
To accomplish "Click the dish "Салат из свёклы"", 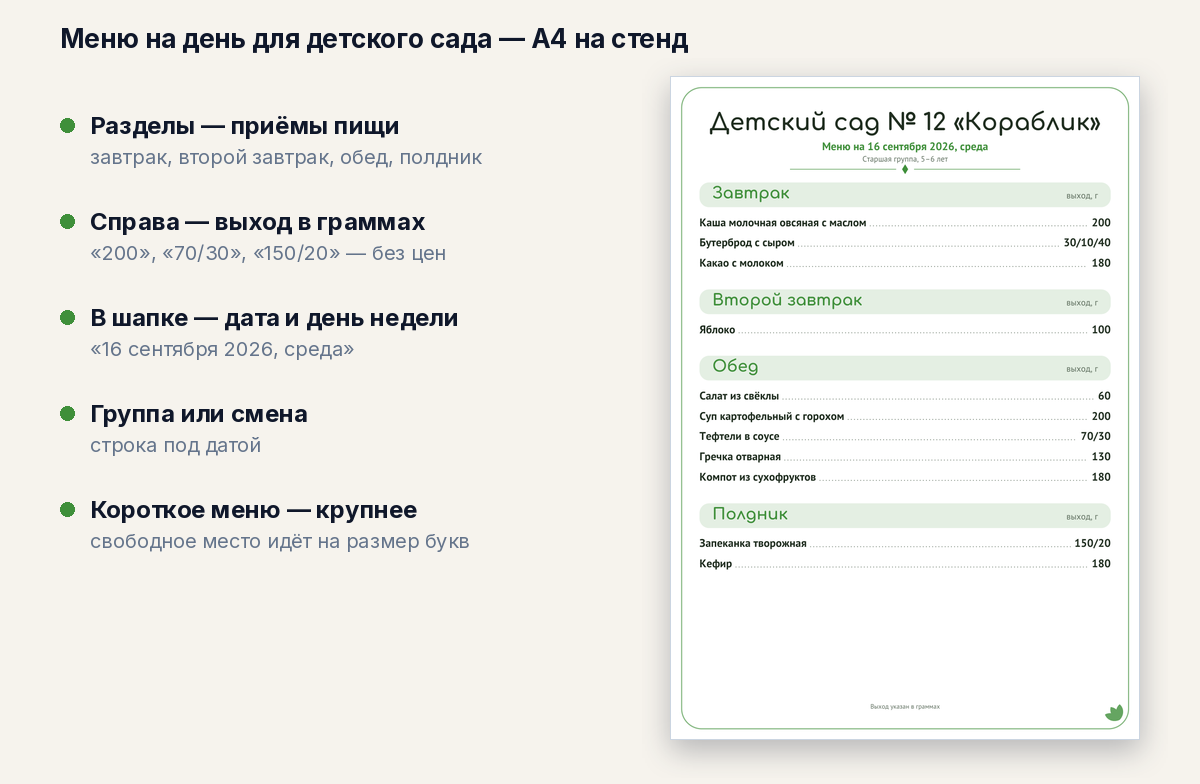I will point(739,396).
